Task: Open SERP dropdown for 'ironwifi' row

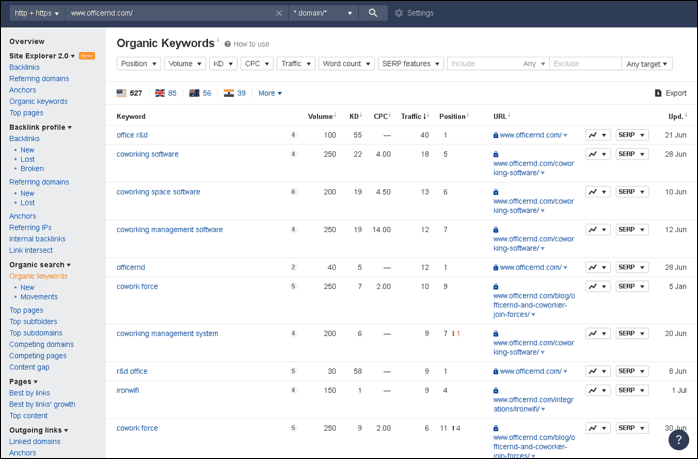Action: 632,390
